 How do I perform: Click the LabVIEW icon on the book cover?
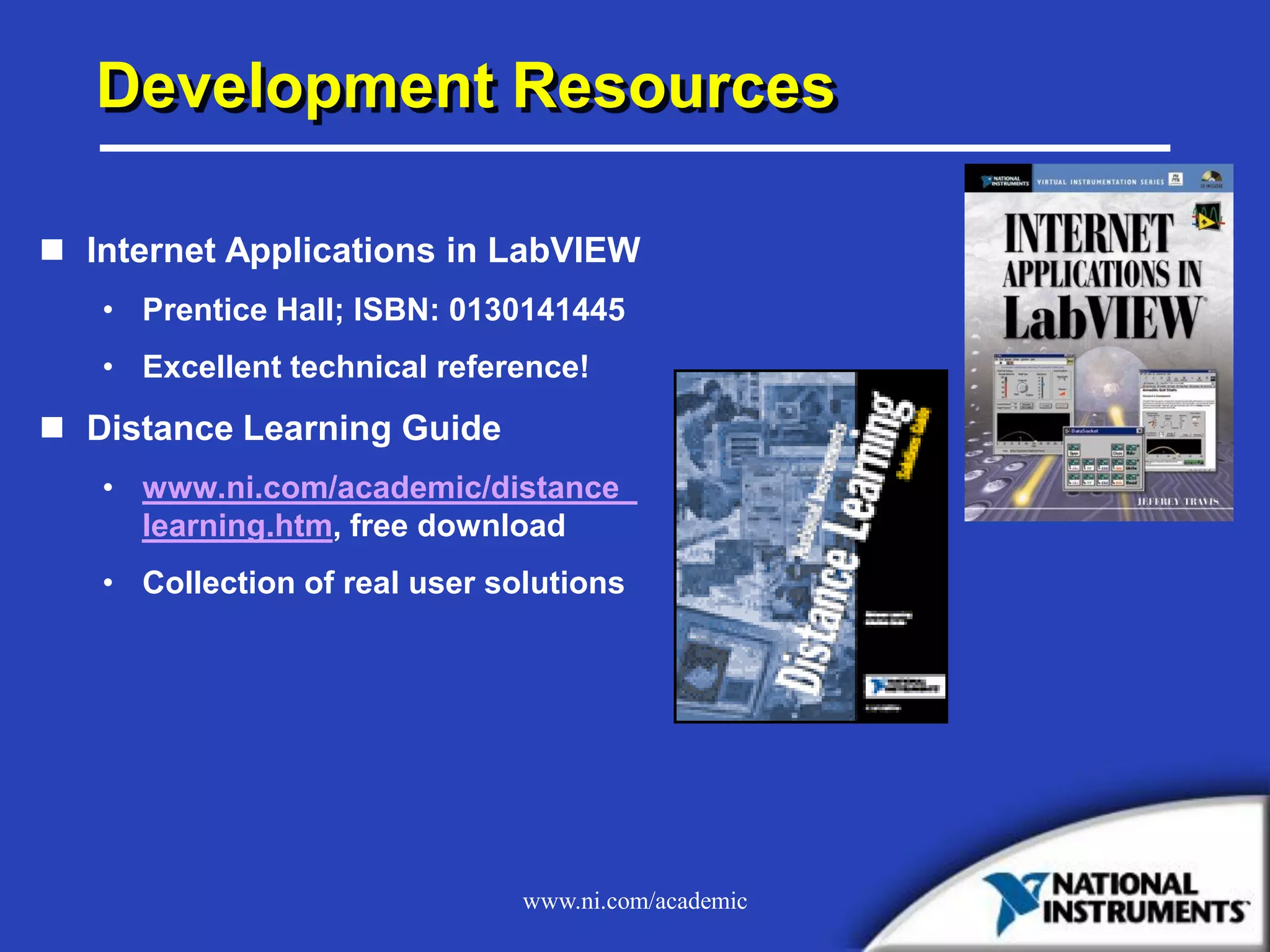click(x=1207, y=217)
